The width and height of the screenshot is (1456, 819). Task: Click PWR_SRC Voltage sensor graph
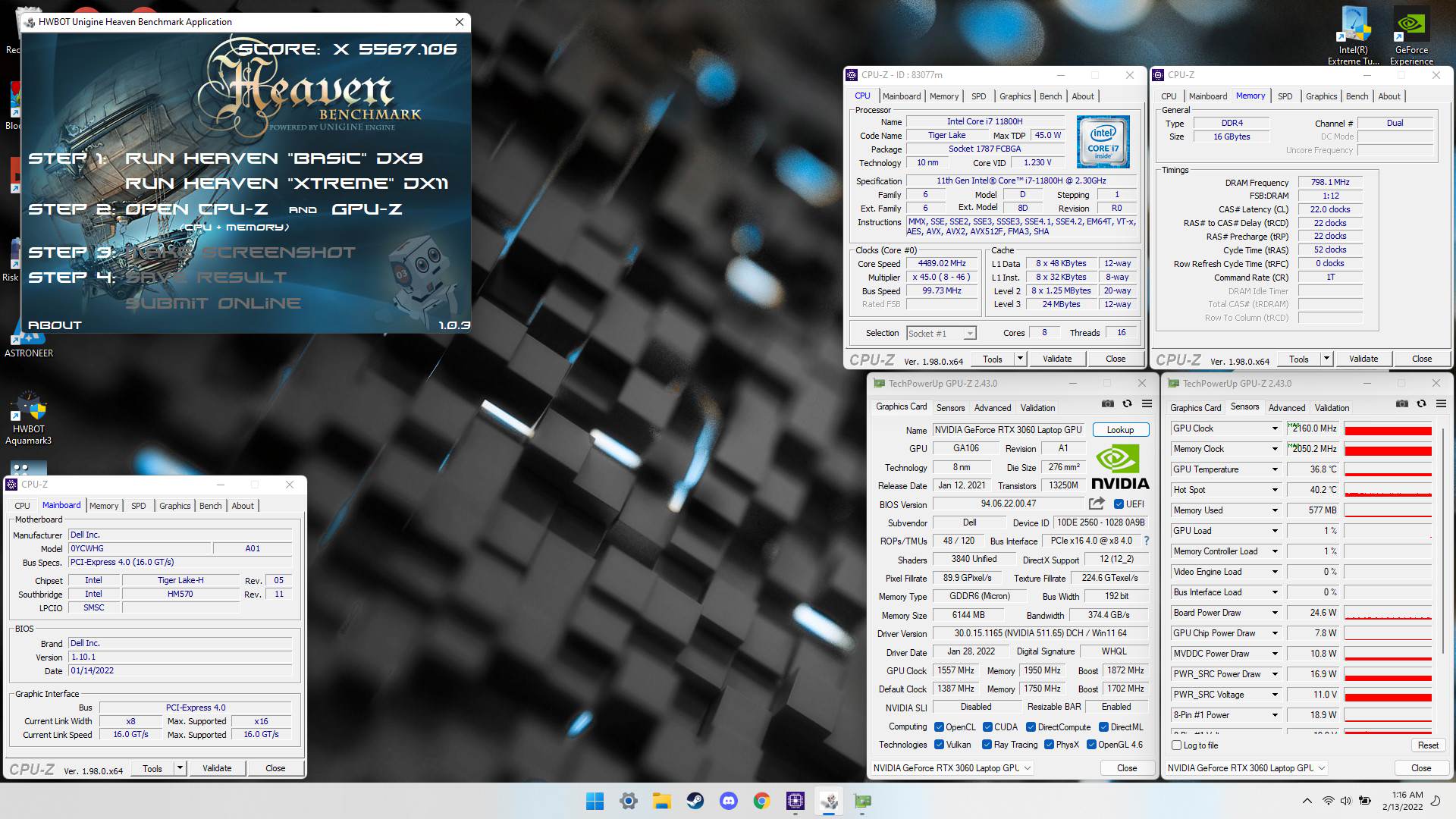tap(1388, 695)
